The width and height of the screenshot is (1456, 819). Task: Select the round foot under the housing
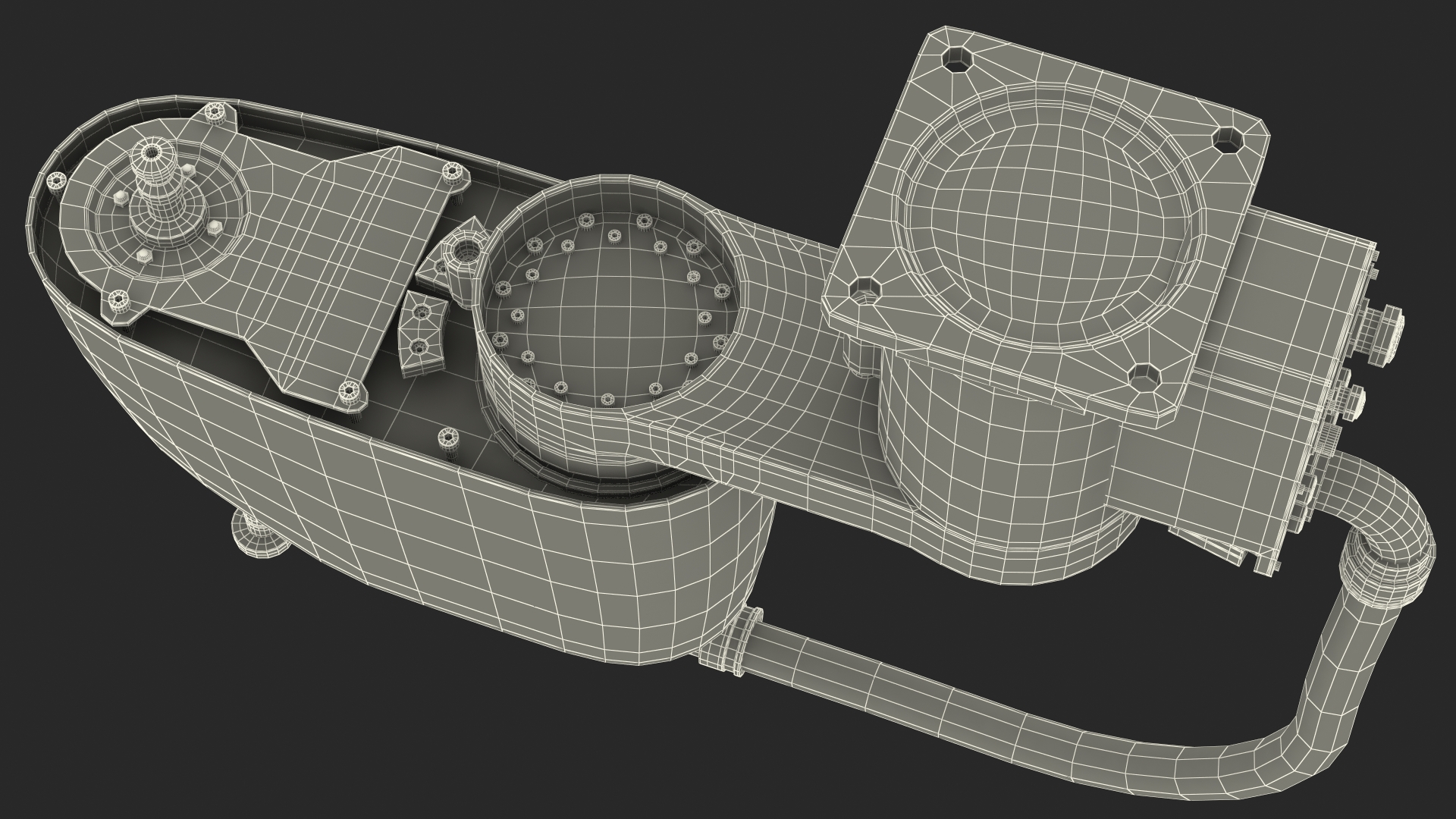click(259, 538)
